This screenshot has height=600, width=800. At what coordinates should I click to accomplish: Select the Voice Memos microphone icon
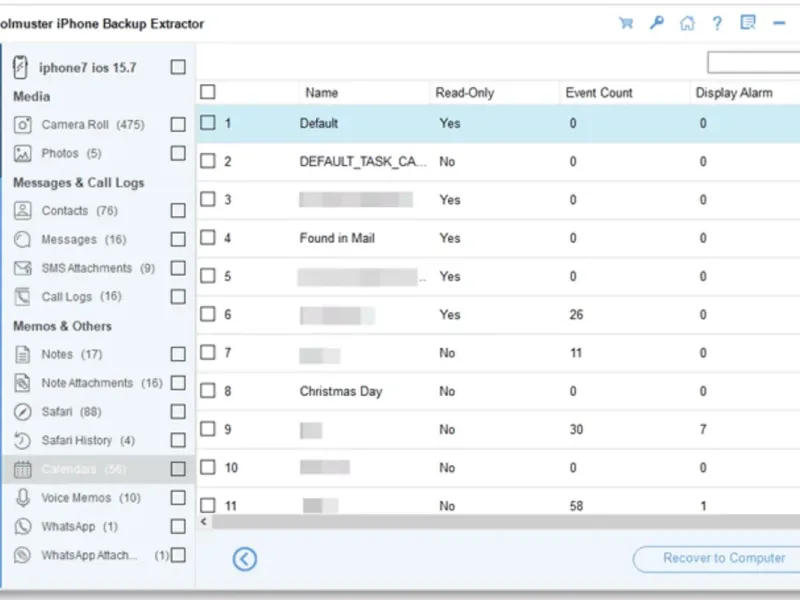22,497
